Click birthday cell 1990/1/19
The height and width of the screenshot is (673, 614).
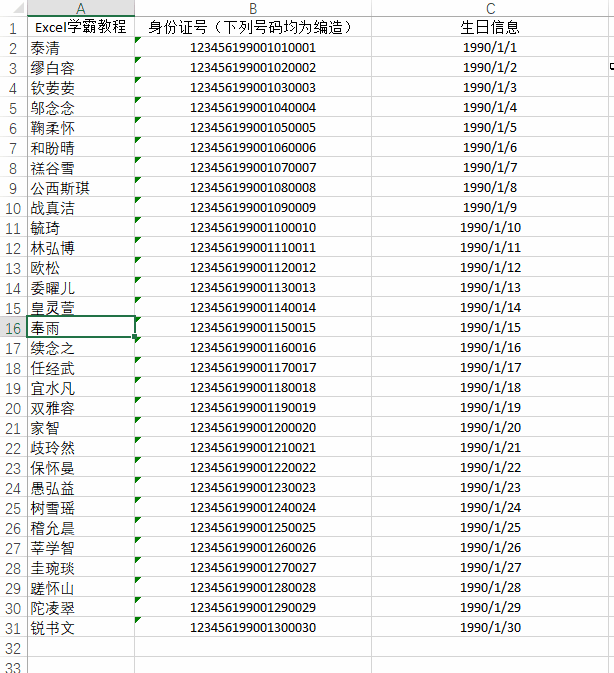(490, 408)
